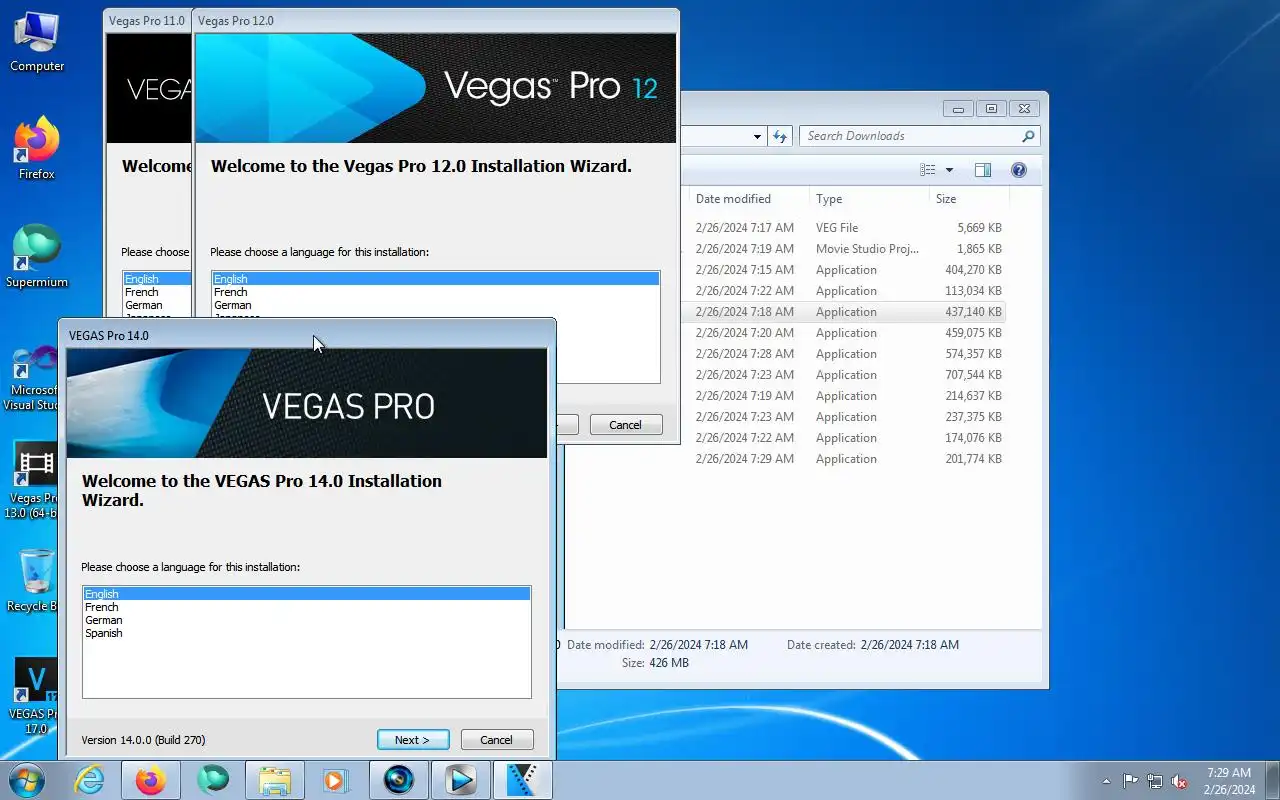The height and width of the screenshot is (800, 1280).
Task: Select German in Vegas Pro 11.0 list
Action: 157,305
